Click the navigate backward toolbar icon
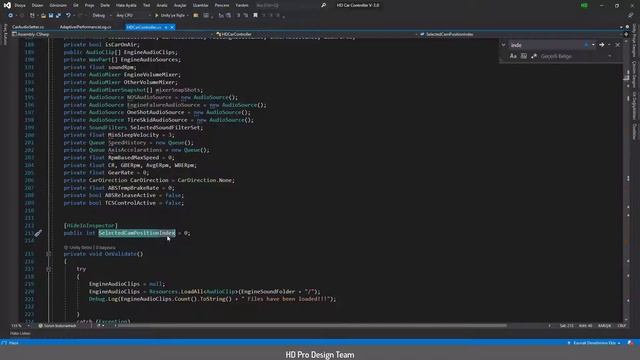This screenshot has width=640, height=360. [11, 16]
